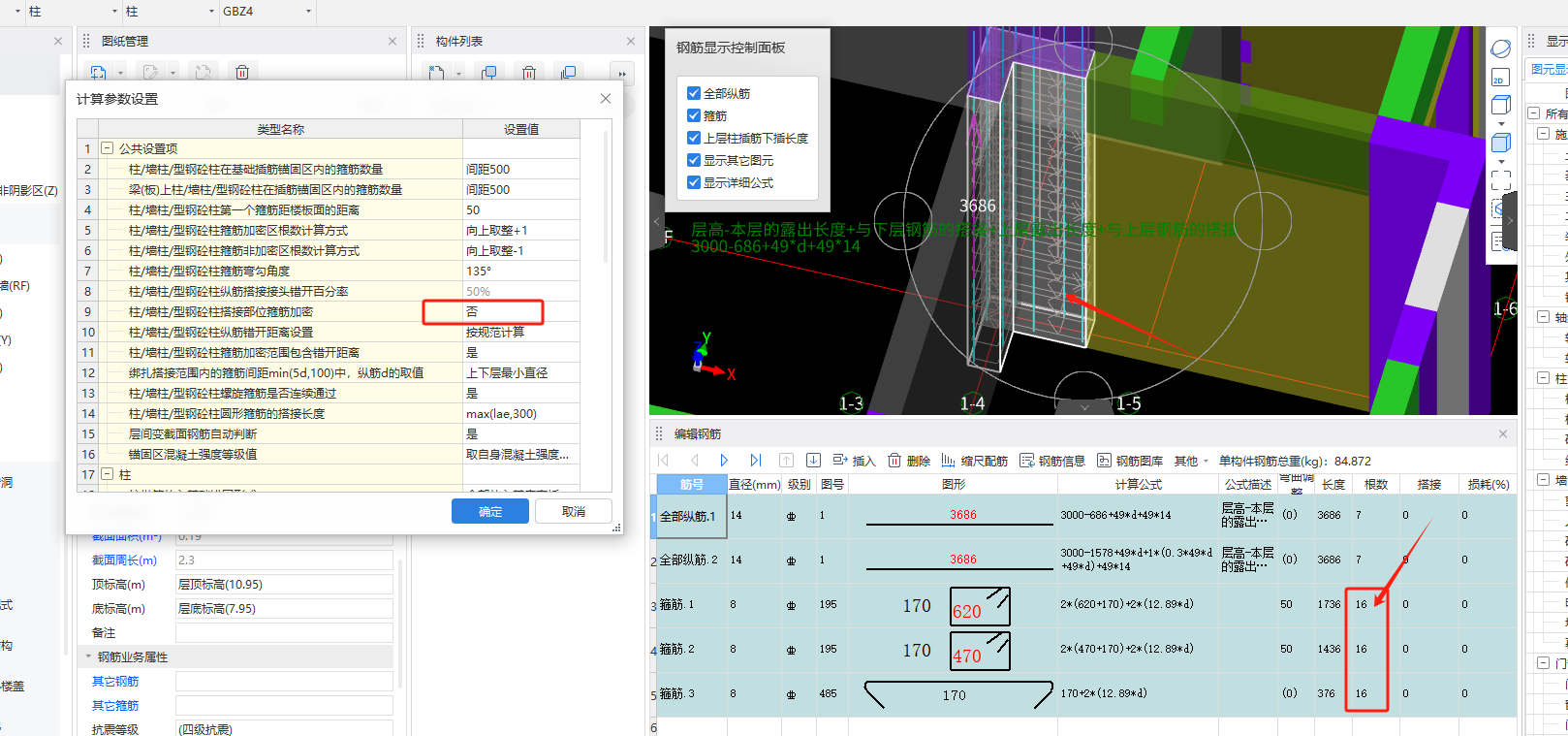The image size is (1568, 736).
Task: Click the layer copy icon in 构件列表
Action: click(569, 73)
